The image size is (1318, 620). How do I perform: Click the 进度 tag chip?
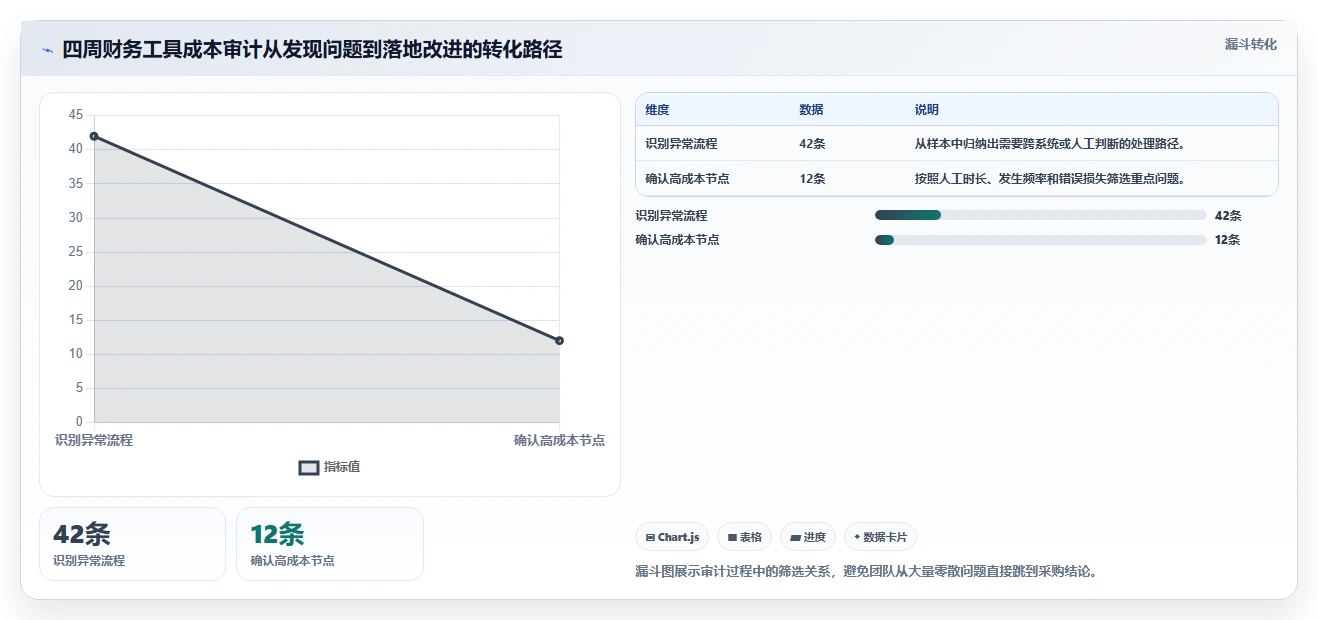tap(807, 537)
